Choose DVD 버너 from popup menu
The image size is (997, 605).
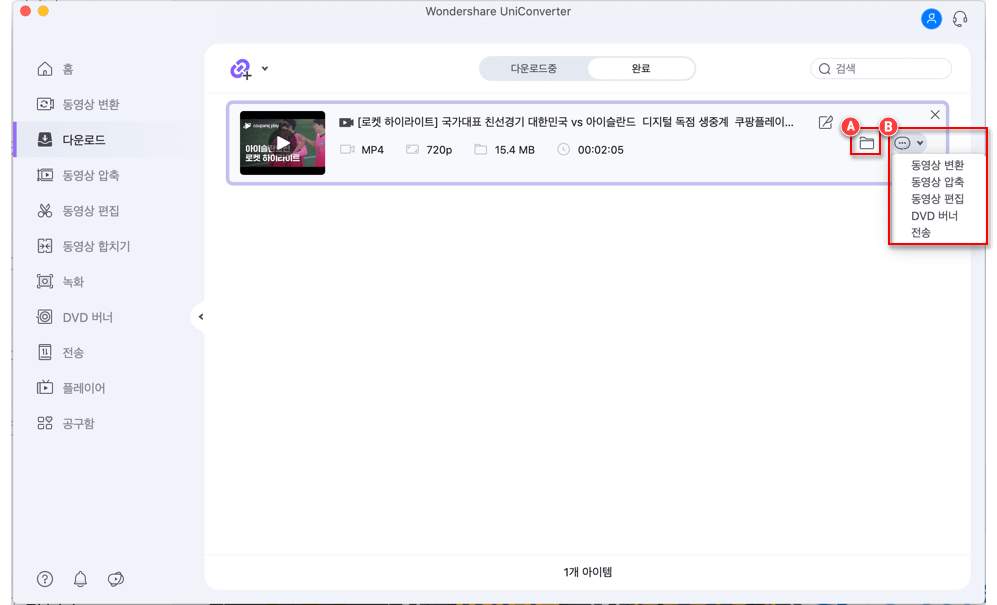(934, 216)
